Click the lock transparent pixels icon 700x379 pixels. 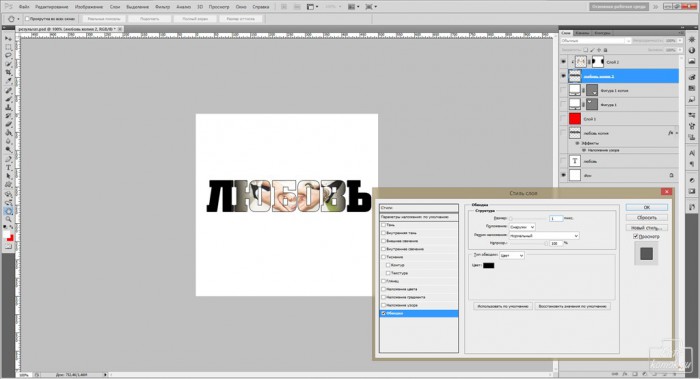(x=586, y=50)
